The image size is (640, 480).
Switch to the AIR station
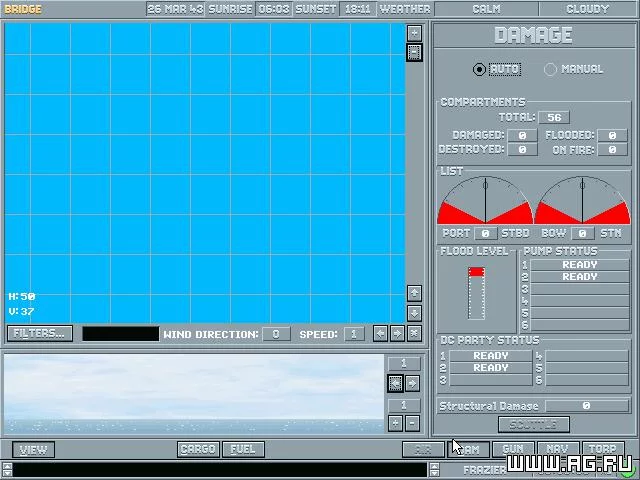(423, 449)
